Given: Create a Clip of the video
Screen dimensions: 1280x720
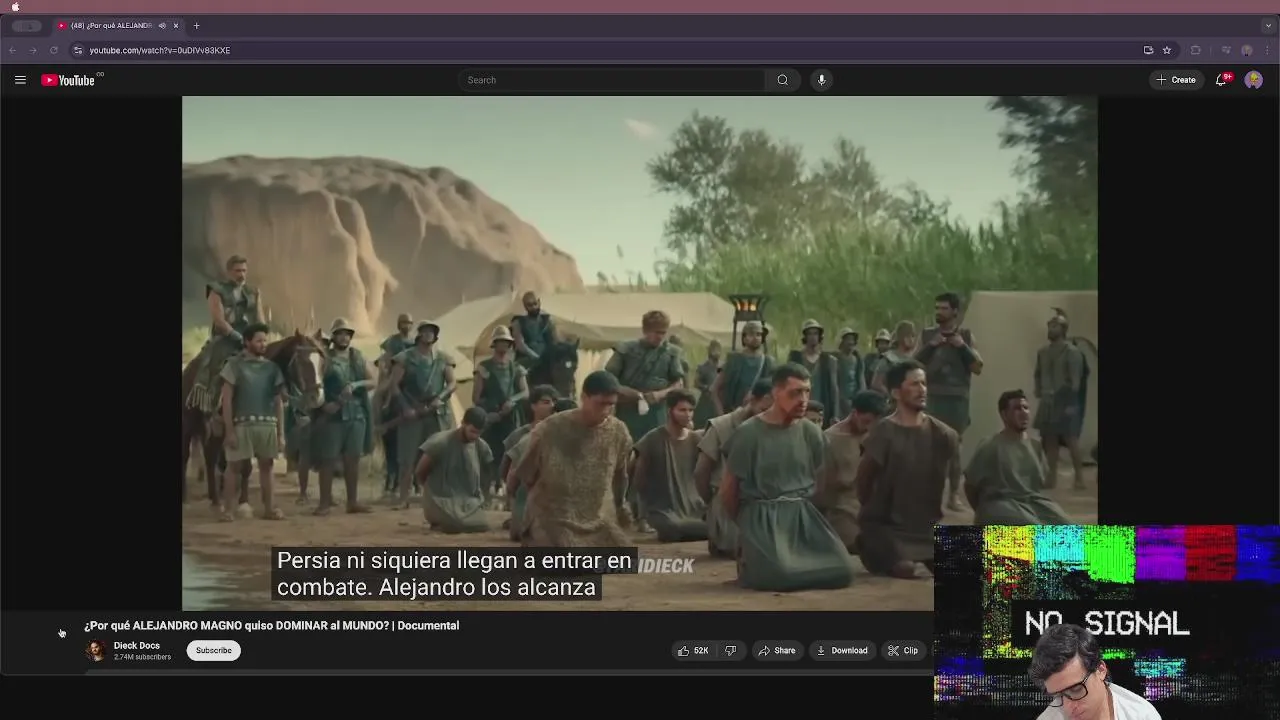Looking at the screenshot, I should click(x=903, y=651).
